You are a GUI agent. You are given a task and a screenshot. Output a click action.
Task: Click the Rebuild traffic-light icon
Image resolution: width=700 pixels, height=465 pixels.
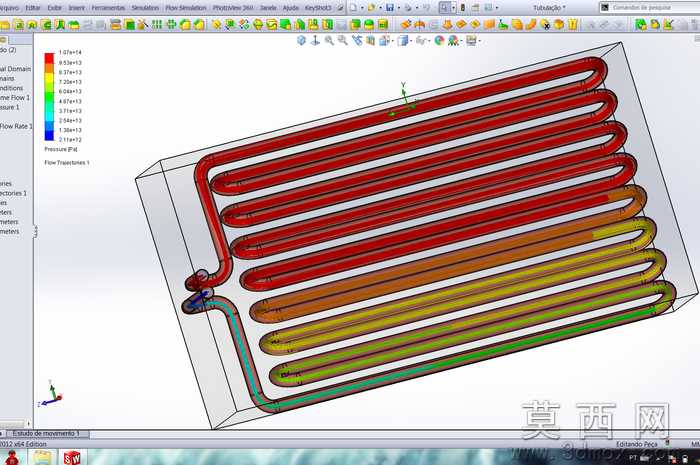coord(463,8)
